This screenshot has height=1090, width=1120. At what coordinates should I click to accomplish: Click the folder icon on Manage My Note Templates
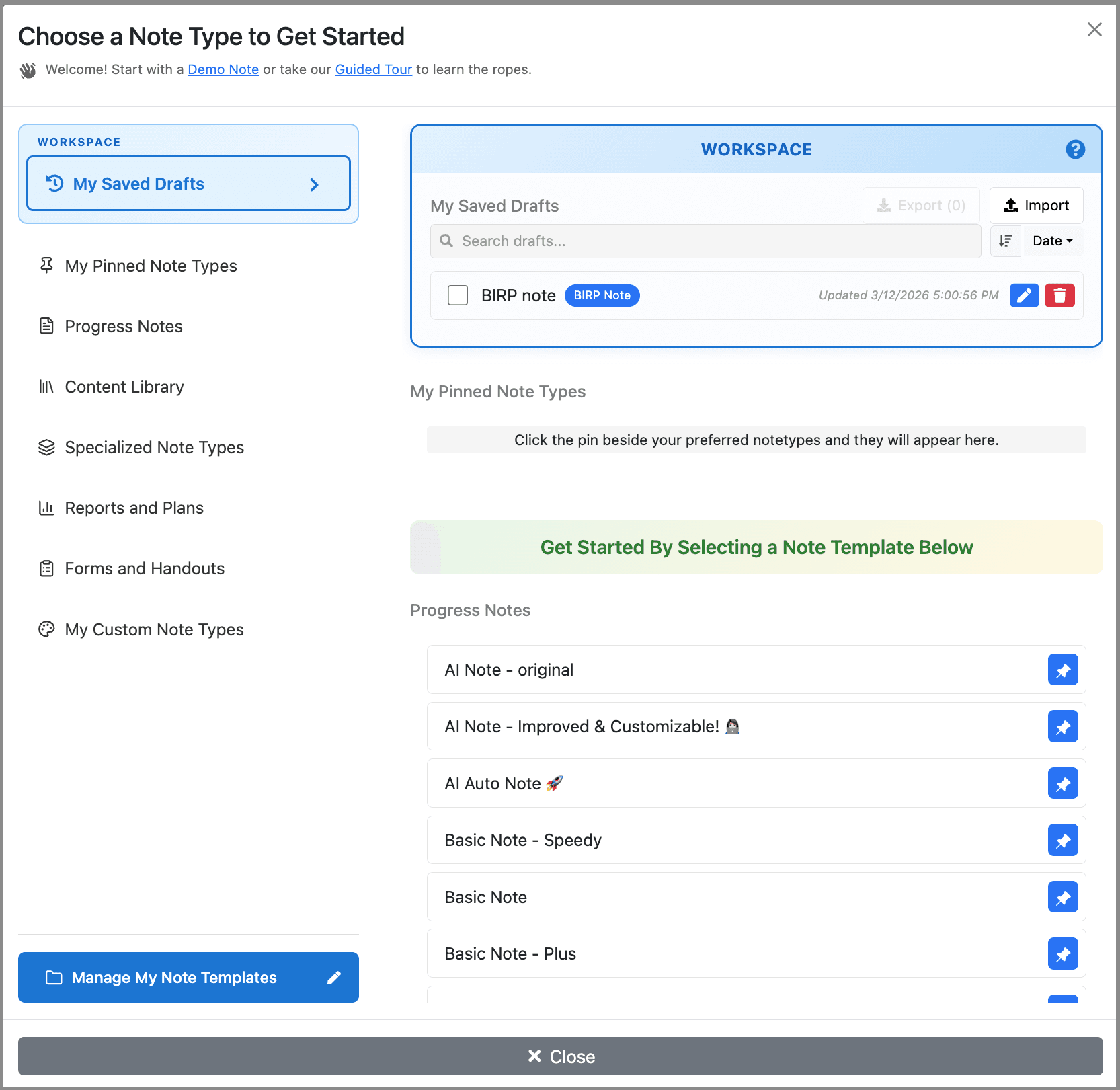[x=54, y=978]
